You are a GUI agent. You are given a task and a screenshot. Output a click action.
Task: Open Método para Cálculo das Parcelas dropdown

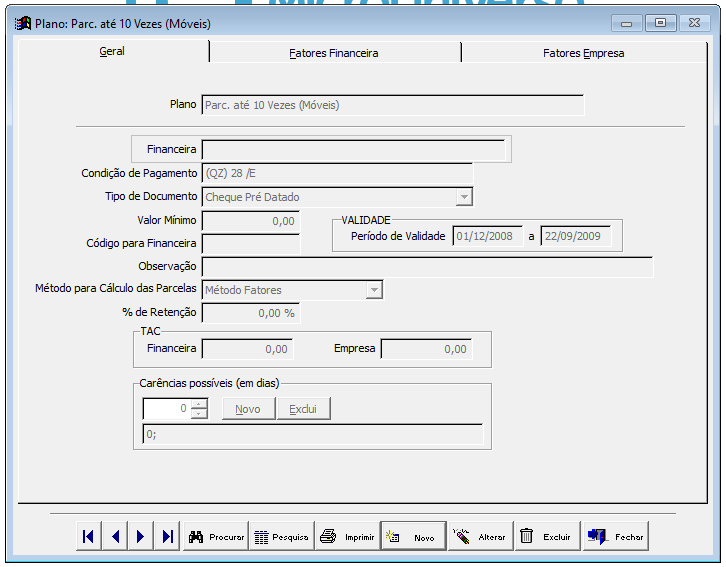374,290
